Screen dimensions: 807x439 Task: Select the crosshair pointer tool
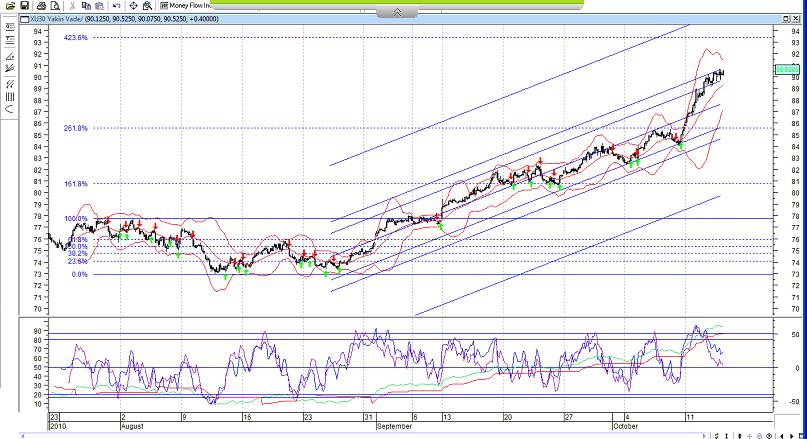[x=133, y=6]
